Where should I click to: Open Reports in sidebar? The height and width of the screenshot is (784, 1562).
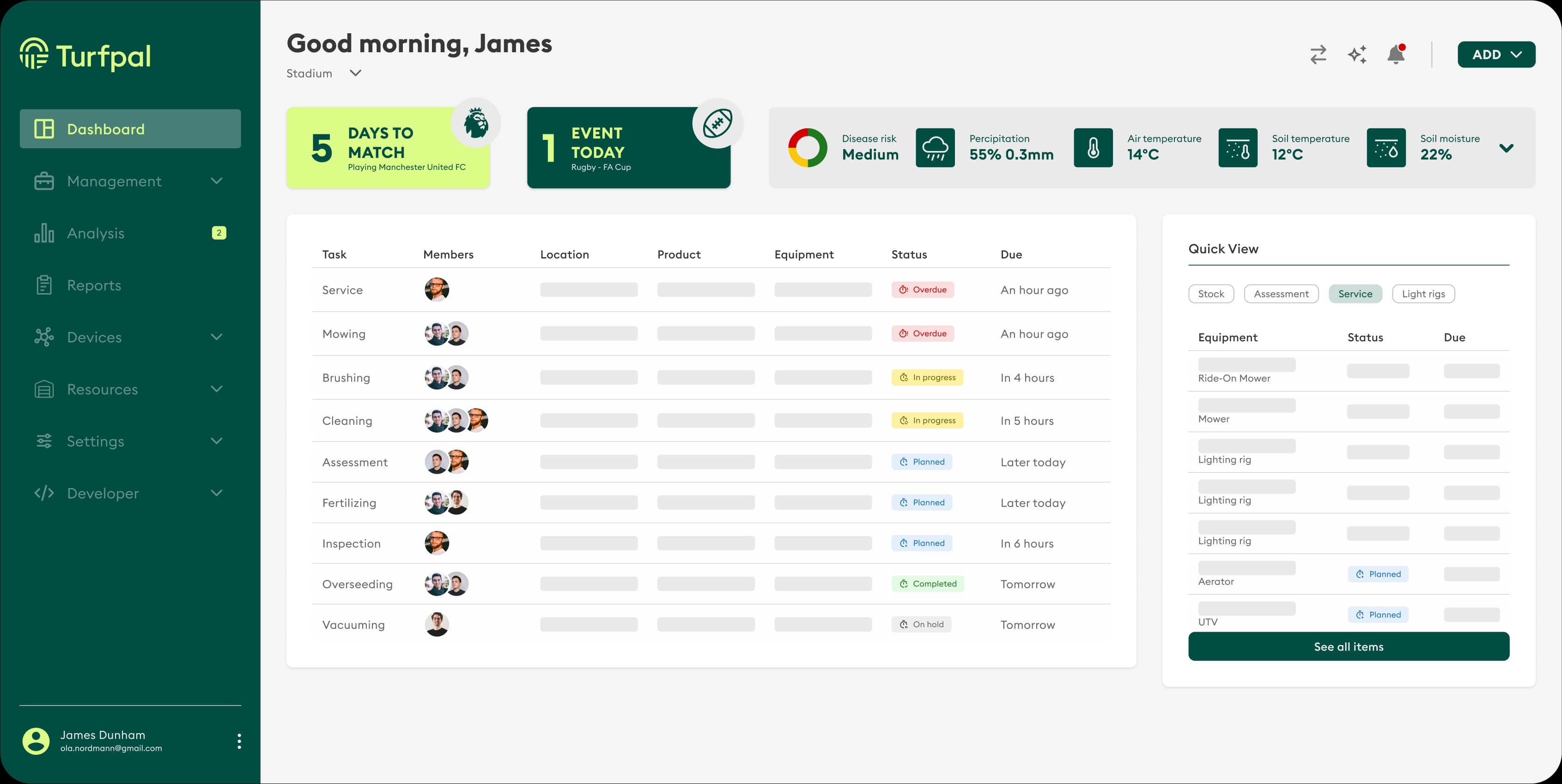(x=130, y=285)
